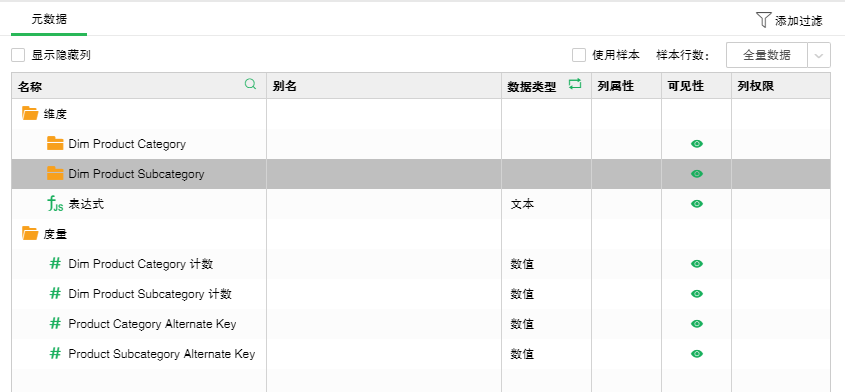845x392 pixels.
Task: Click the funnel icon for 添加过滤
Action: [x=764, y=20]
